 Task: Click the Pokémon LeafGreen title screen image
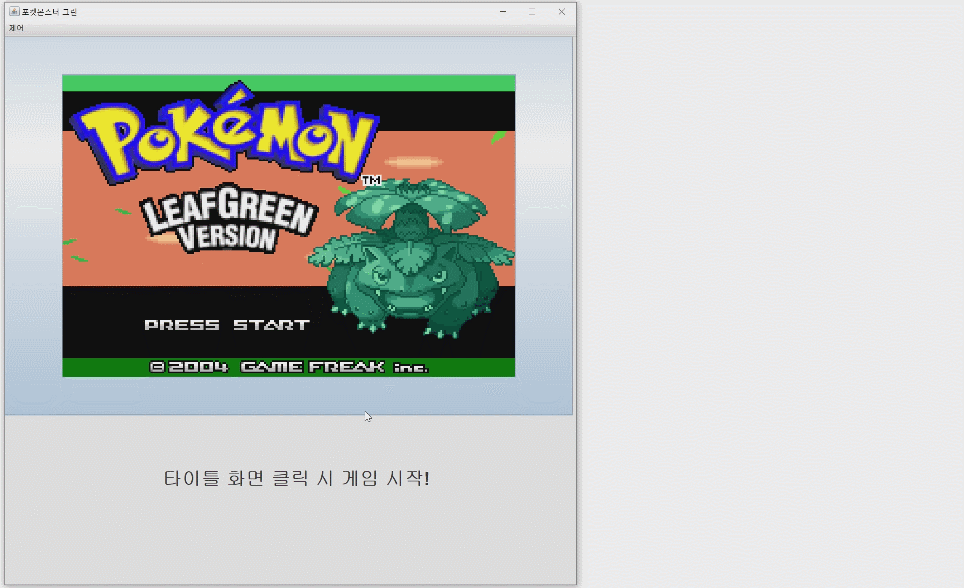point(288,226)
